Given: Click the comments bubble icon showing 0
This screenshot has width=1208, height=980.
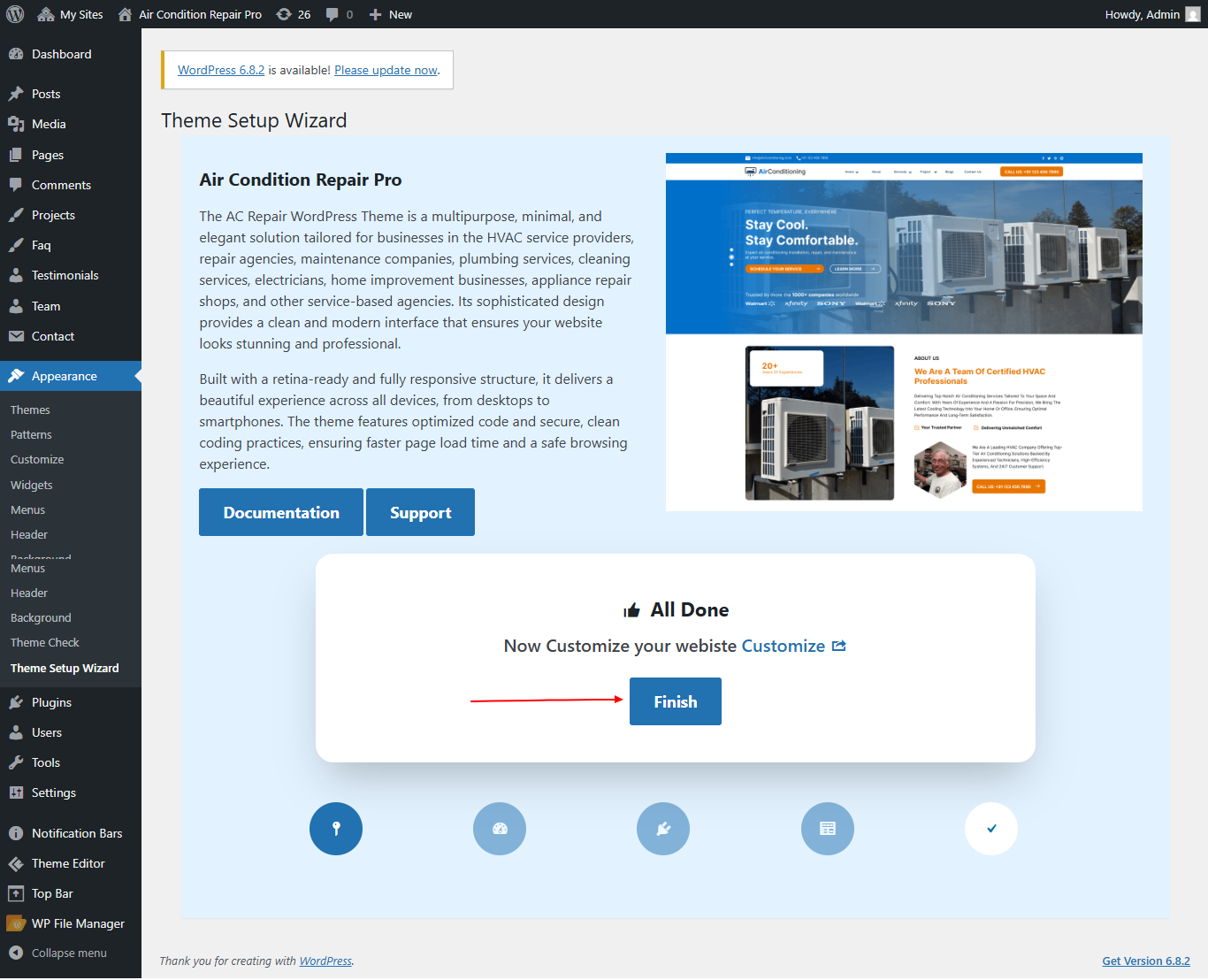Looking at the screenshot, I should tap(340, 14).
